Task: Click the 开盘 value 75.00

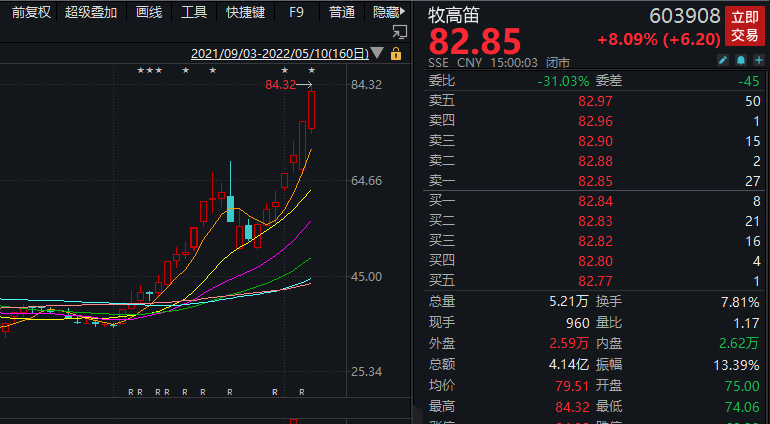Action: (x=742, y=386)
